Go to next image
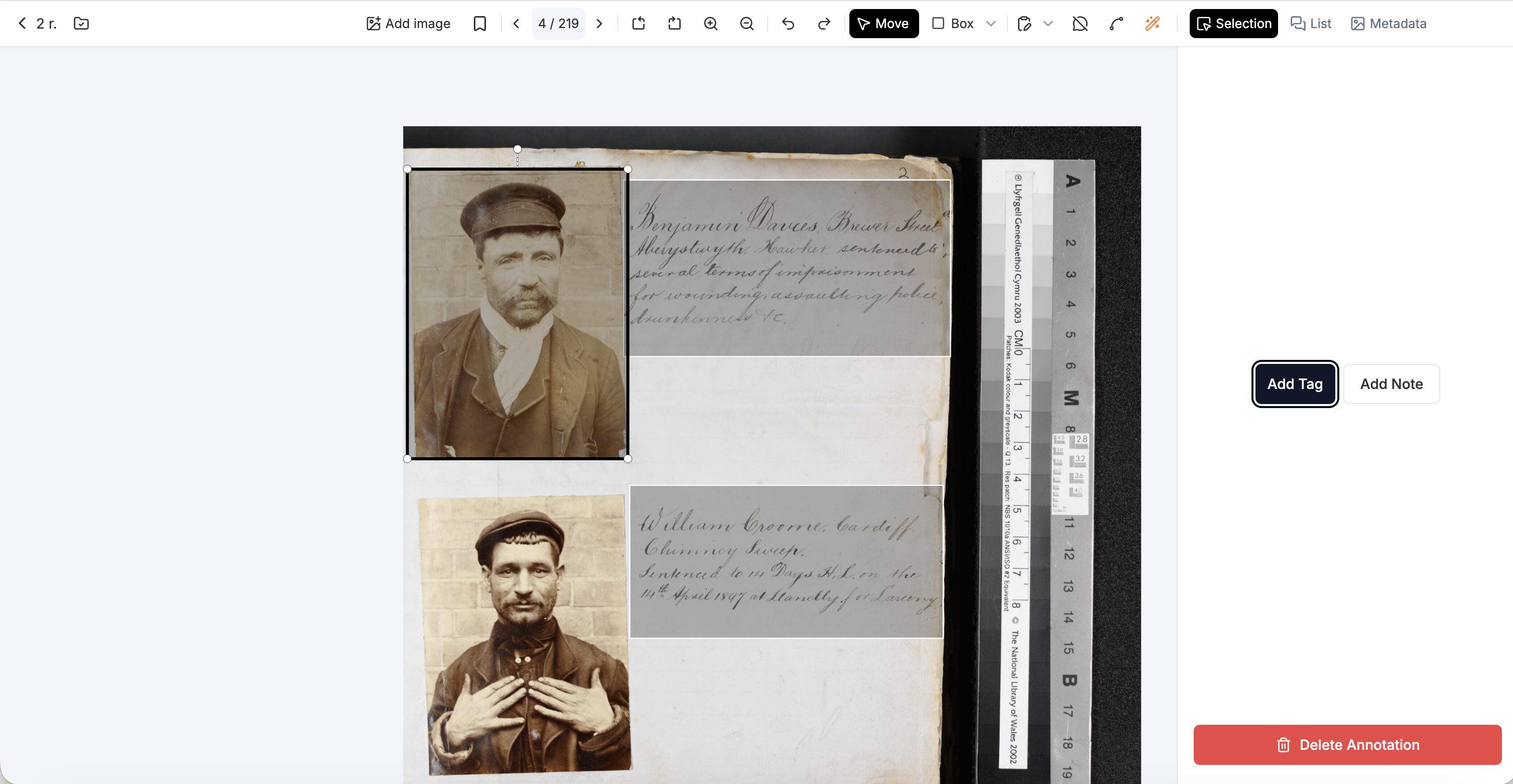 click(x=599, y=24)
